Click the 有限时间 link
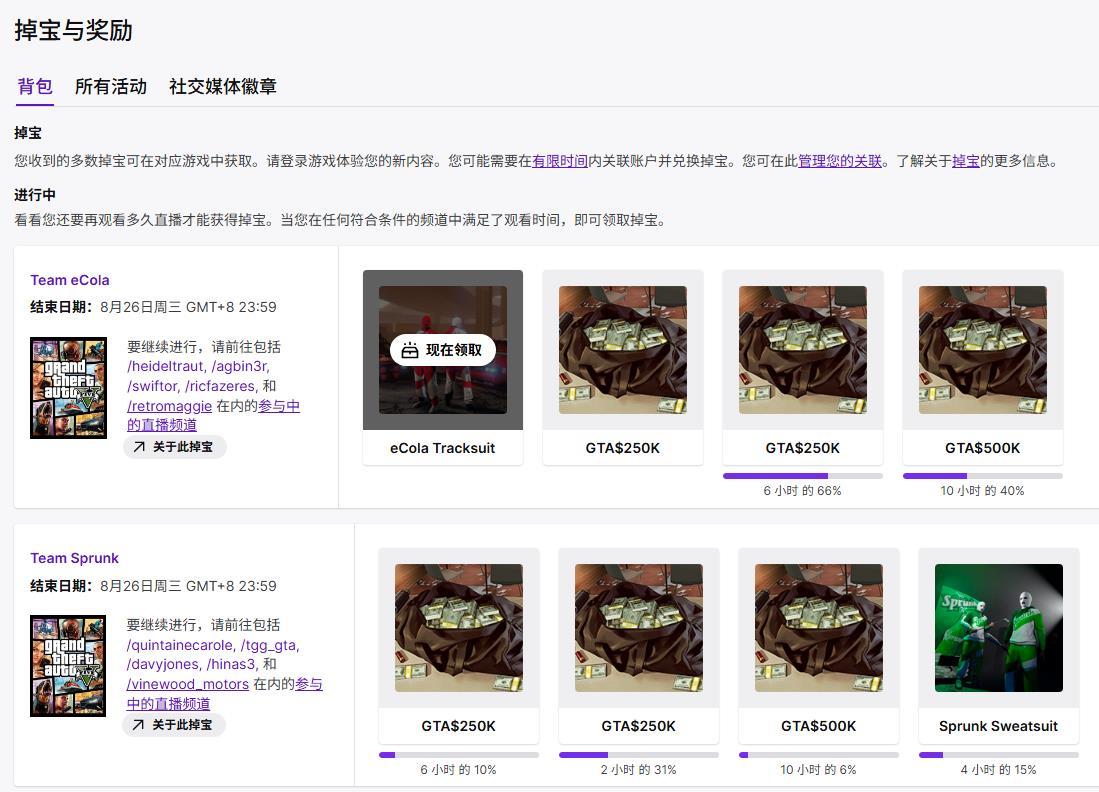Image resolution: width=1099 pixels, height=792 pixels. [x=560, y=161]
